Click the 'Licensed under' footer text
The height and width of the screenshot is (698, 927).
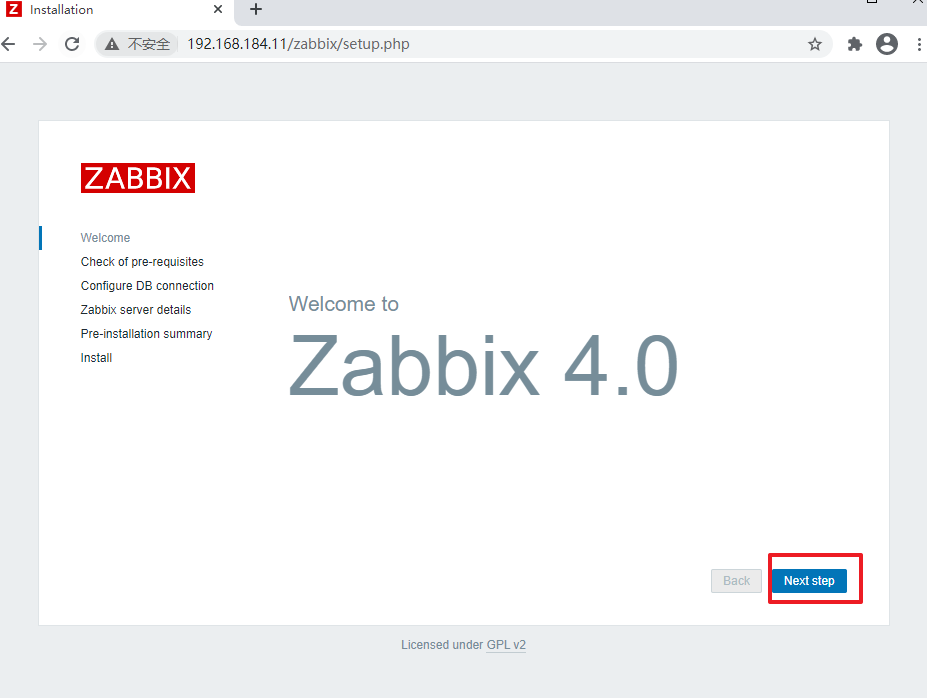click(442, 645)
